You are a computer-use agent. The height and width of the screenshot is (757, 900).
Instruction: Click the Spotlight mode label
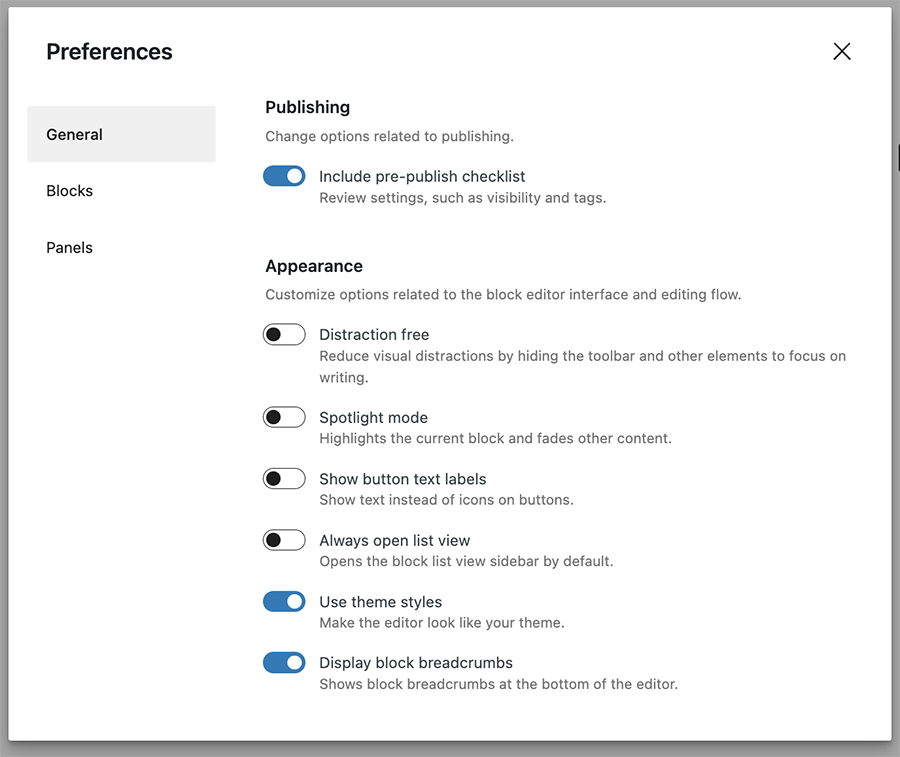[x=373, y=417]
